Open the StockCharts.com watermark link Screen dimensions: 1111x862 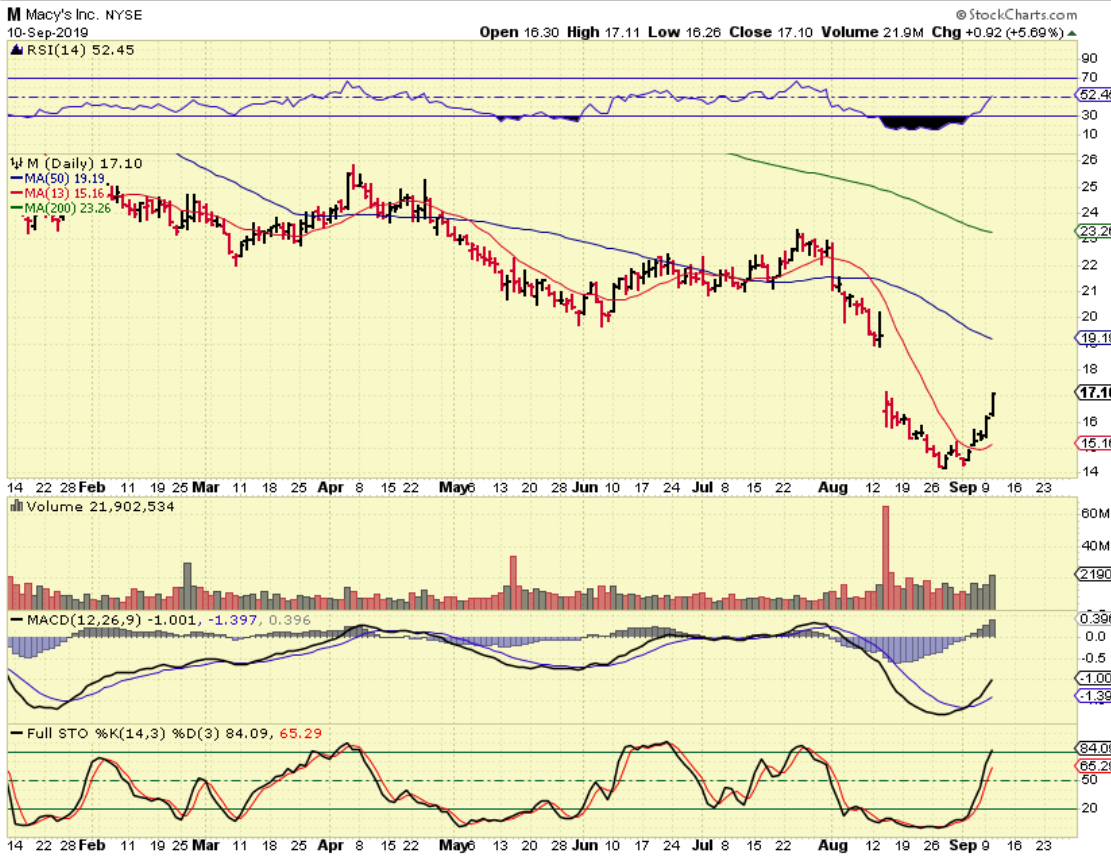coord(1022,15)
